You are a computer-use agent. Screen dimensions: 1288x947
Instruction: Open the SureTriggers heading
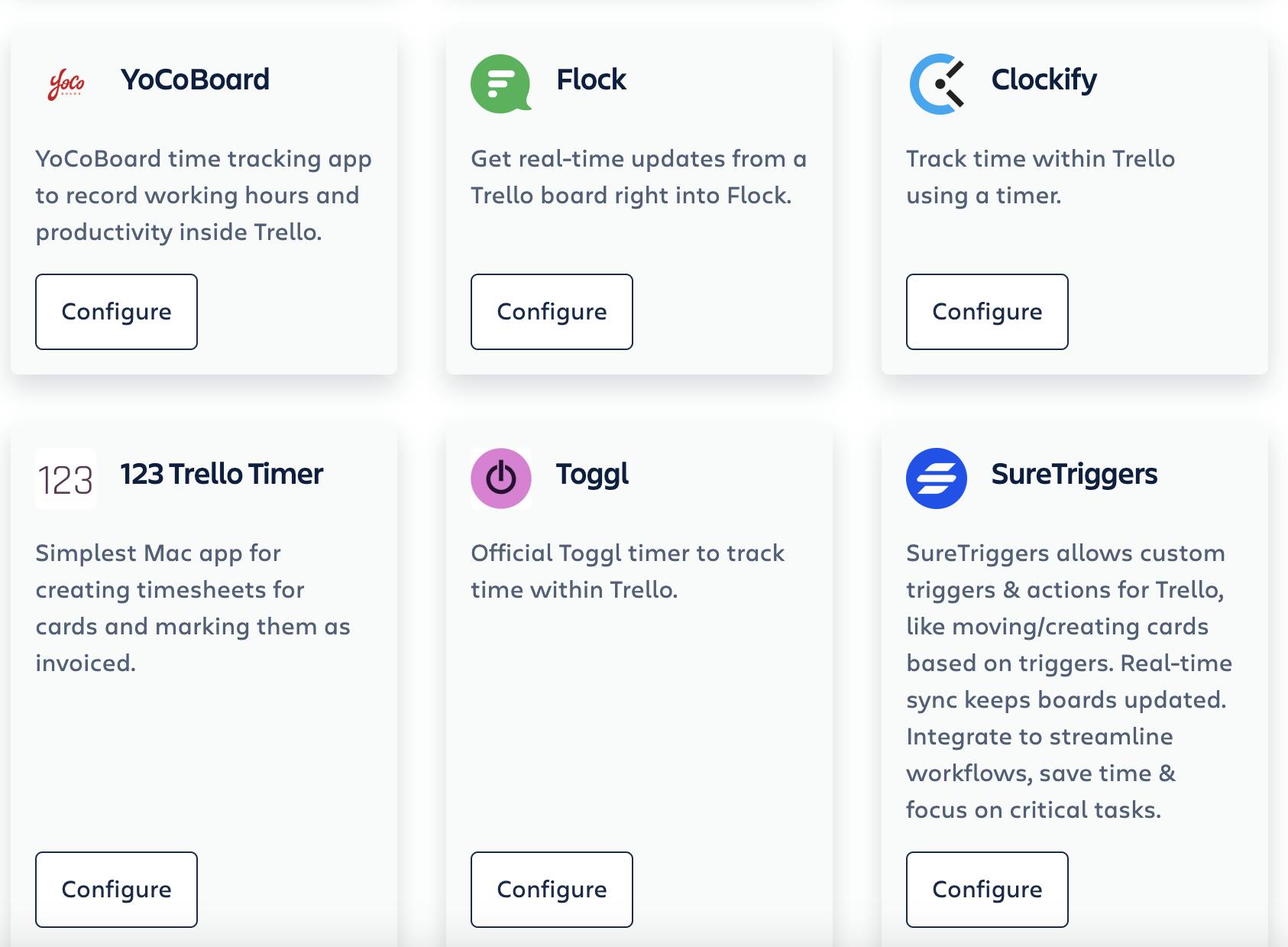1074,474
